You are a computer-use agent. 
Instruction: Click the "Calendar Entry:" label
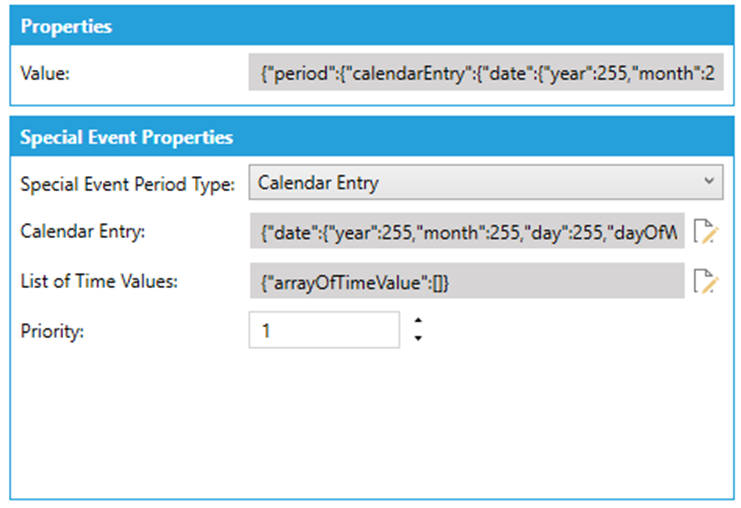(x=83, y=232)
